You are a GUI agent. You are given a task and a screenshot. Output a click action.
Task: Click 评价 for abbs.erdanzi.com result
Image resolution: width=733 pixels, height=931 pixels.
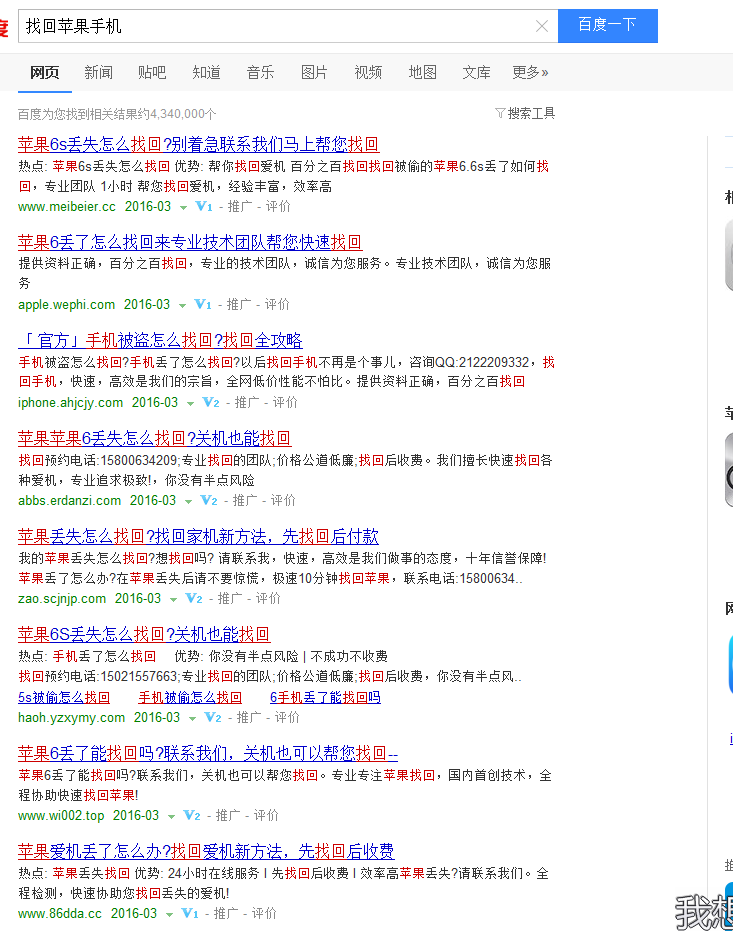(283, 500)
